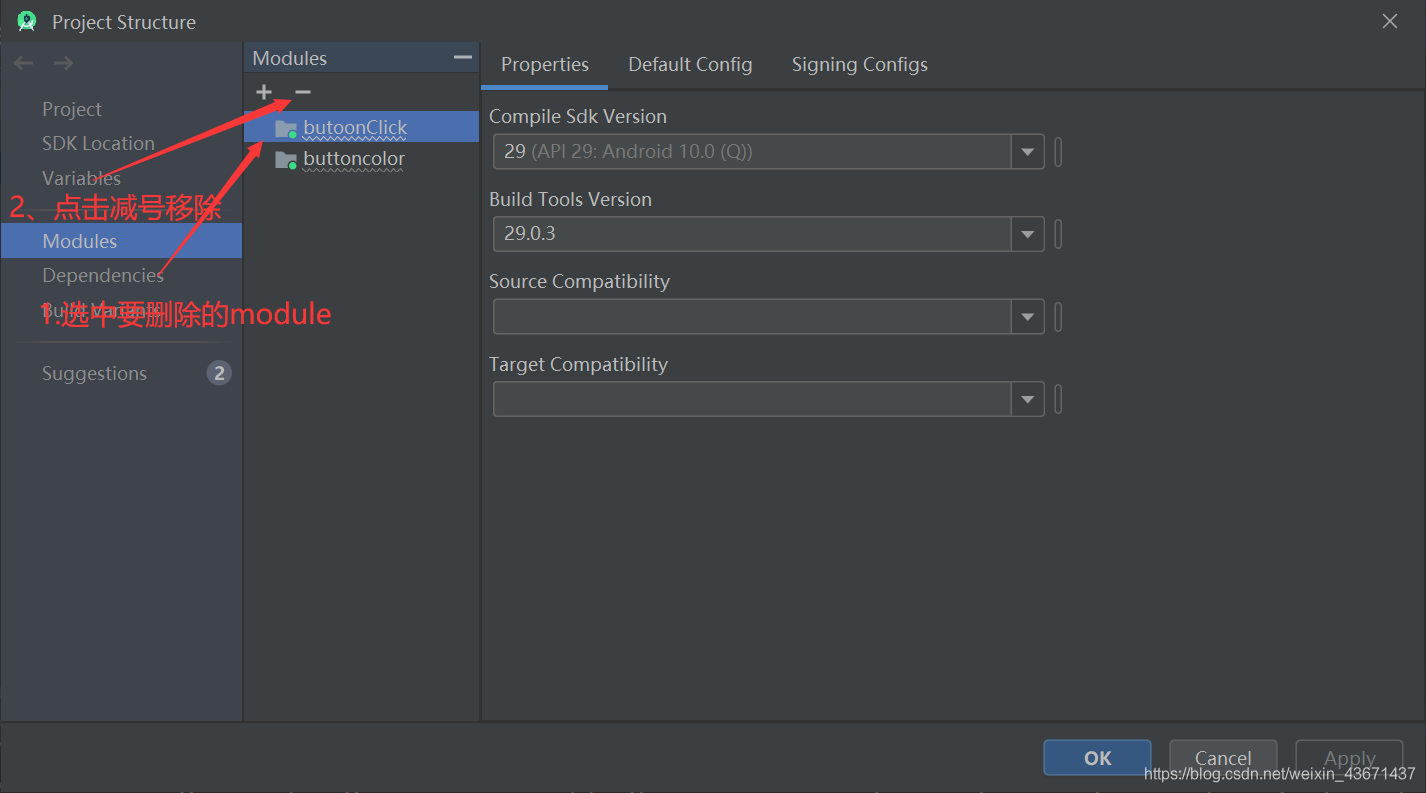Viewport: 1426px width, 793px height.
Task: Click the plus icon to add module
Action: coord(263,92)
